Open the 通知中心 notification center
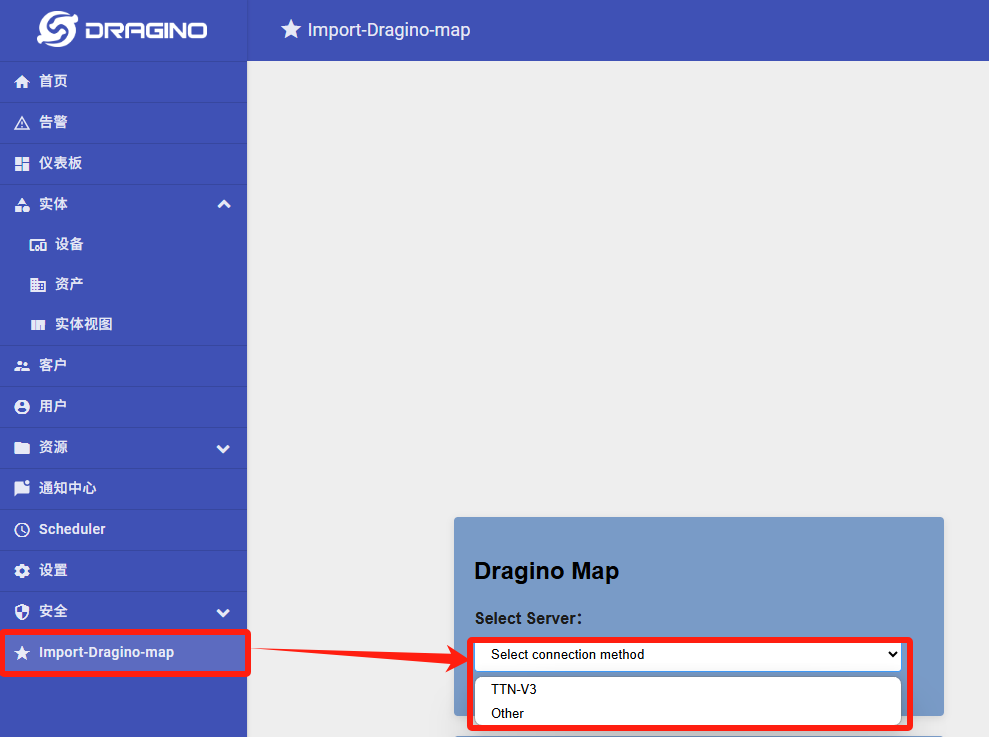 [124, 489]
